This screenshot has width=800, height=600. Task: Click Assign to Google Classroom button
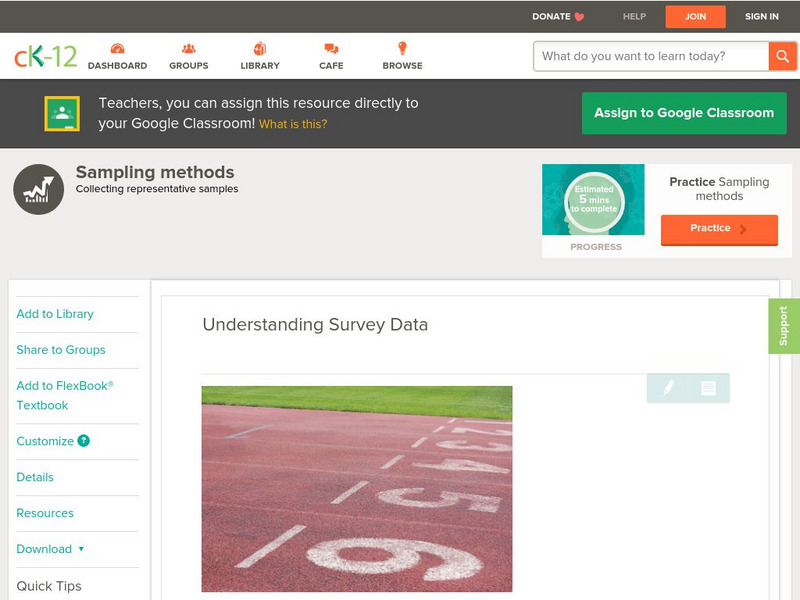click(x=684, y=113)
